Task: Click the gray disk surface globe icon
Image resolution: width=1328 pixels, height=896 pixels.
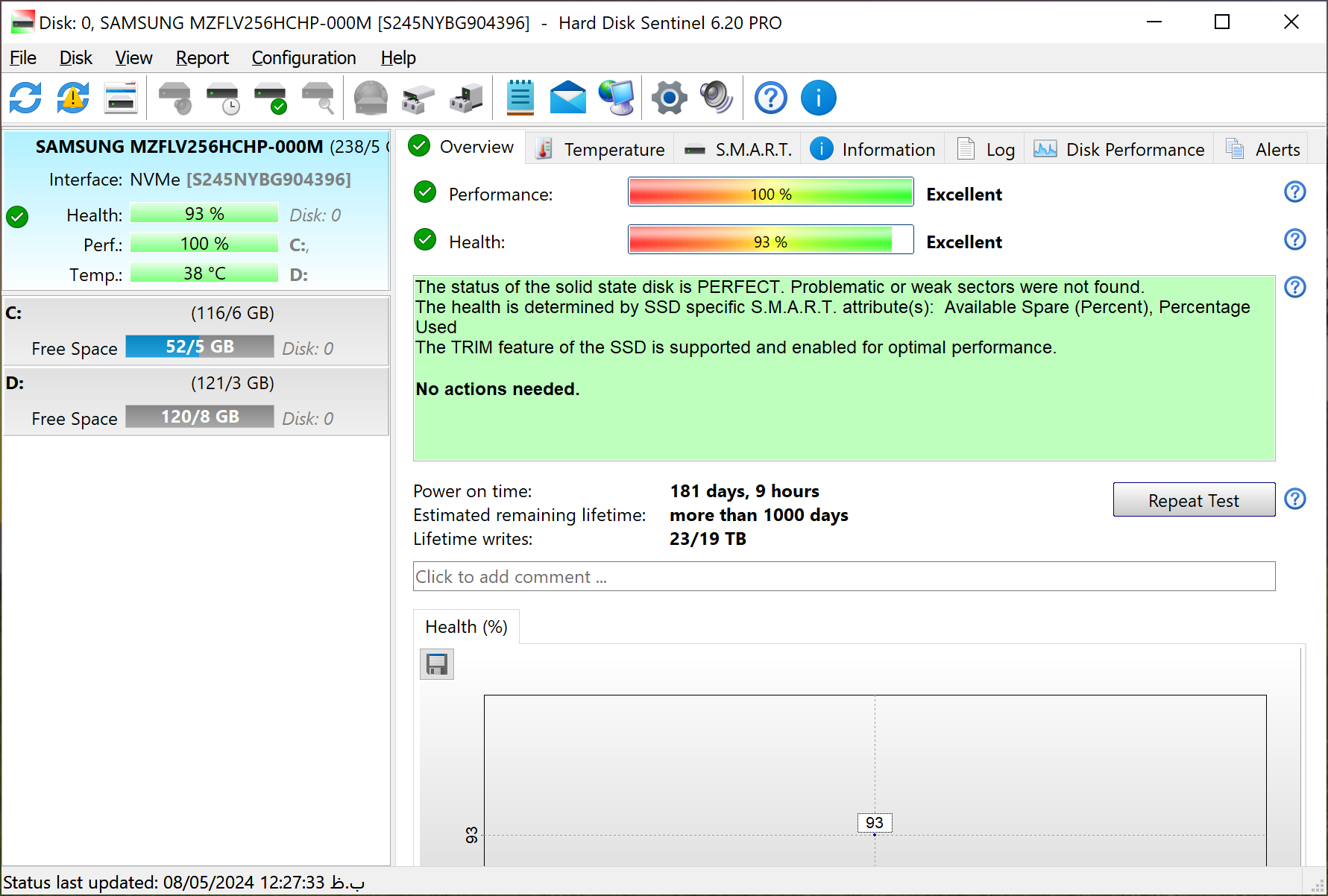Action: [371, 98]
